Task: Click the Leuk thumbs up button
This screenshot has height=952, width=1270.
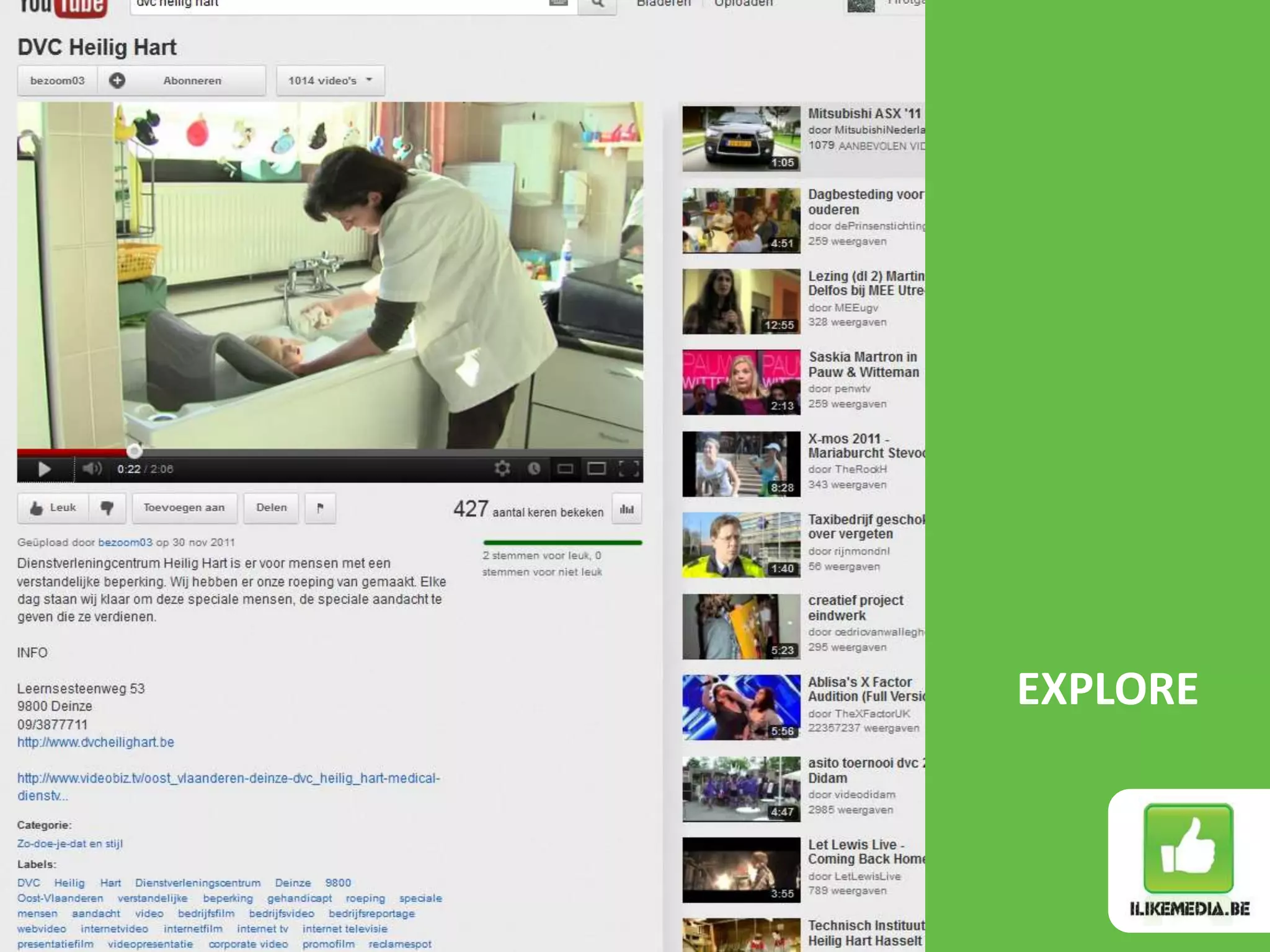Action: (53, 508)
